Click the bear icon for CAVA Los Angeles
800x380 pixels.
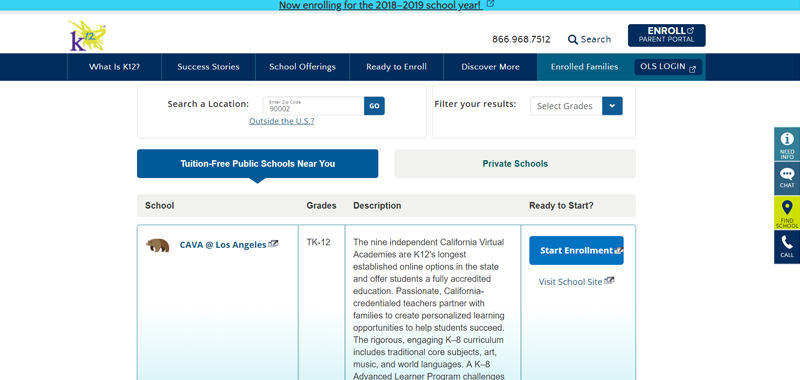point(157,245)
